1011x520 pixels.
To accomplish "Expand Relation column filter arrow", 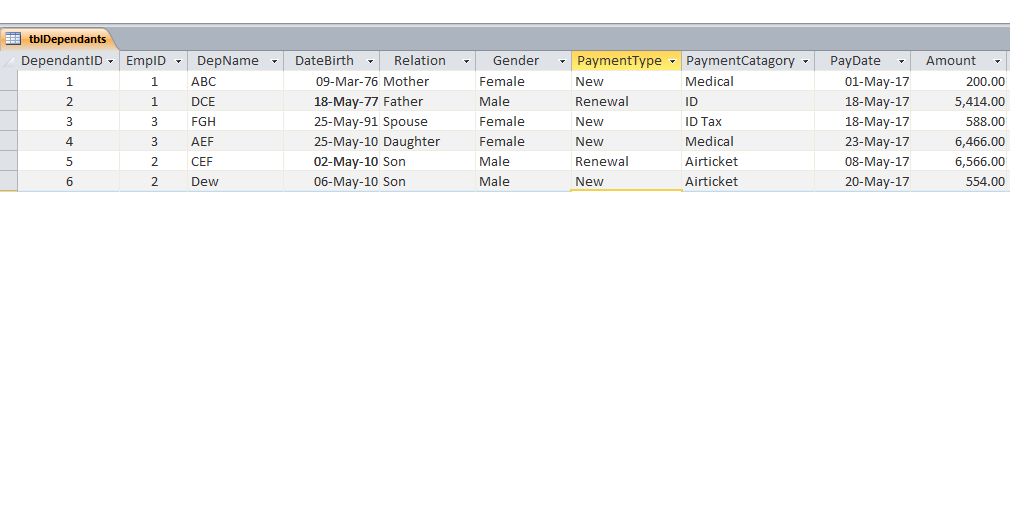I will point(466,61).
